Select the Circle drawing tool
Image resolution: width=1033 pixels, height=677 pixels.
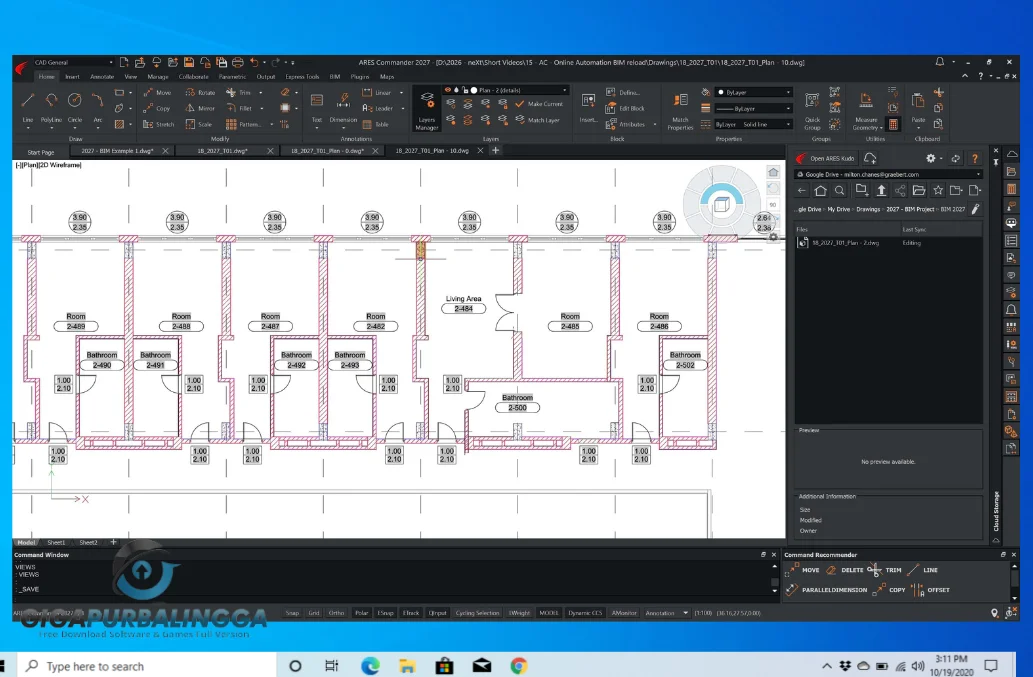pos(75,107)
